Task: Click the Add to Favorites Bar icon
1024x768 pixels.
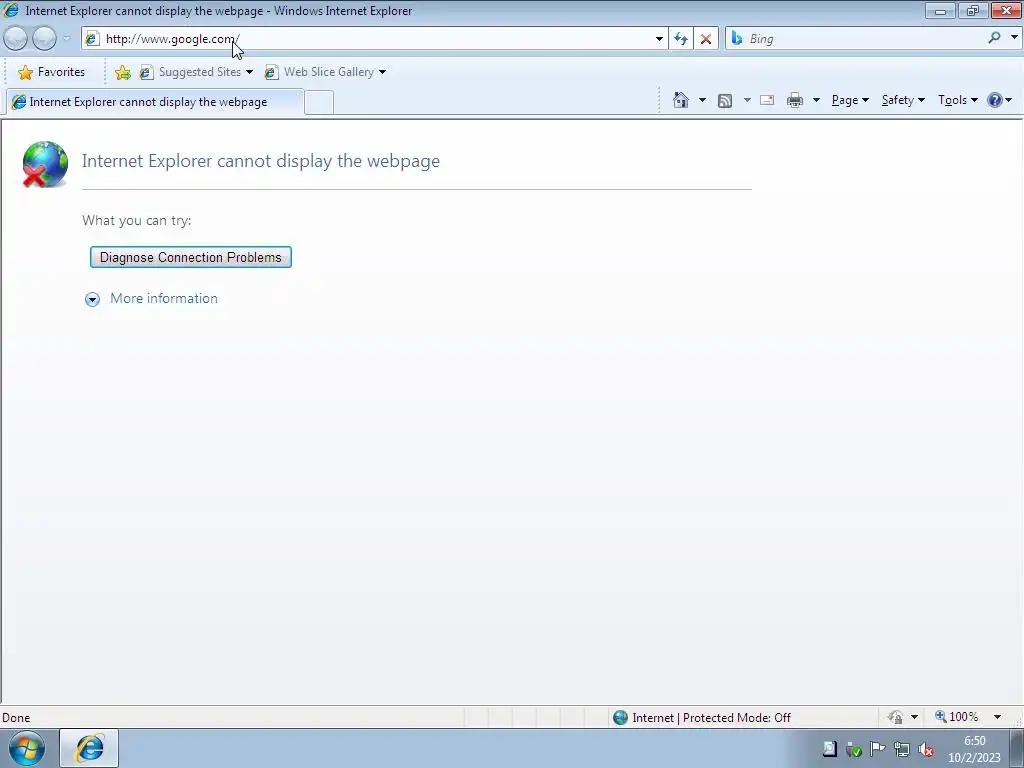Action: pyautogui.click(x=122, y=72)
